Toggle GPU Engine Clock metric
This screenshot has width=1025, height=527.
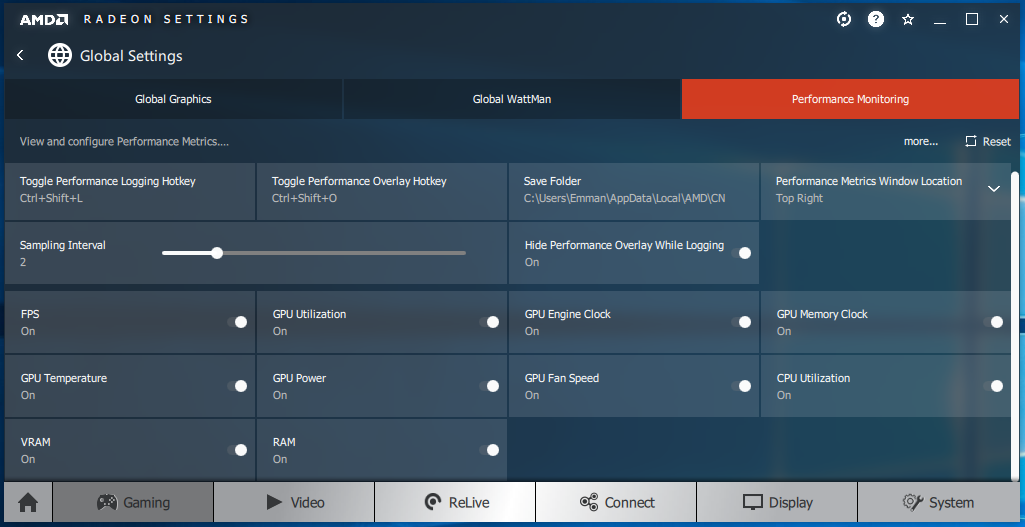coord(741,322)
